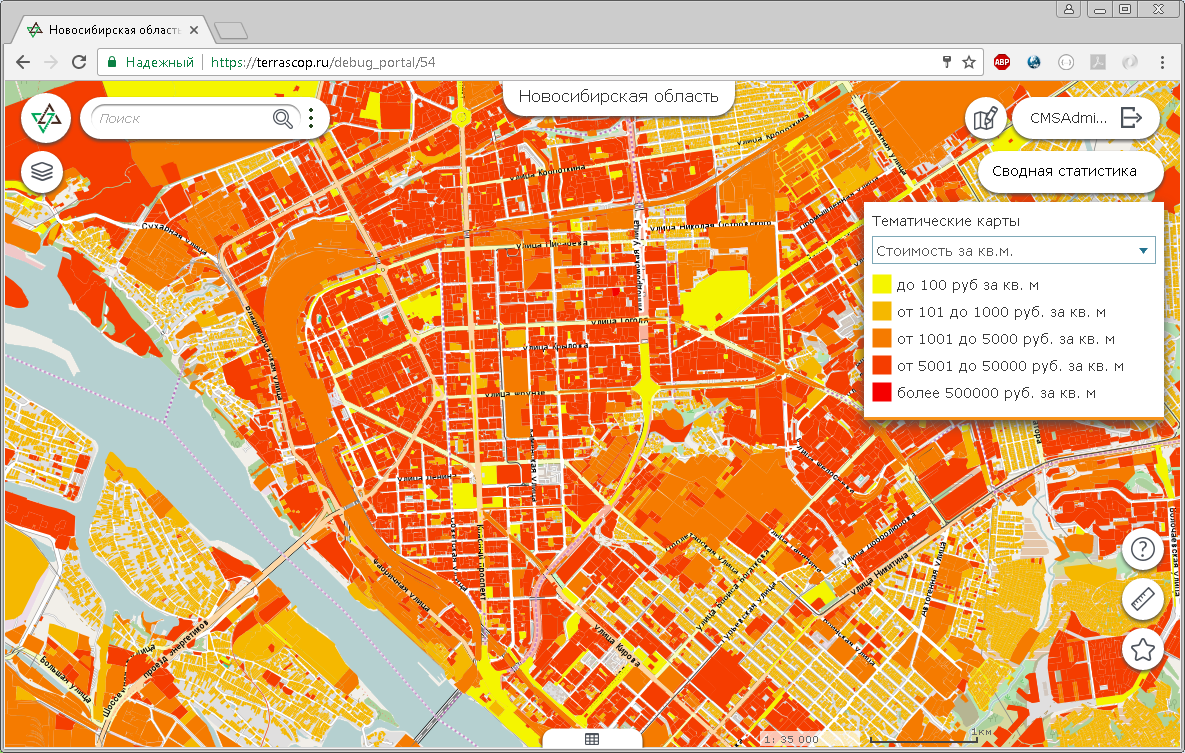
Task: Click the red 'более 500000 руб' legend swatch
Action: (x=882, y=393)
